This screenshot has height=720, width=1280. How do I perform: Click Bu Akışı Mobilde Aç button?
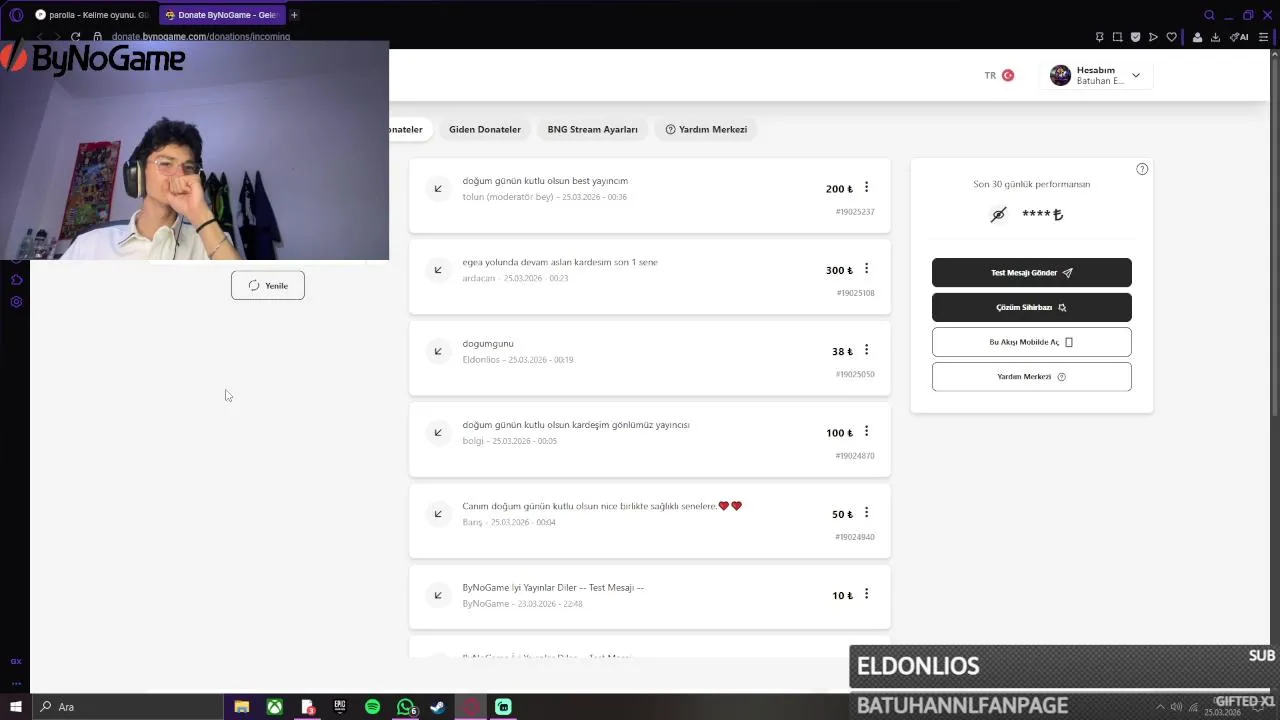(x=1032, y=342)
